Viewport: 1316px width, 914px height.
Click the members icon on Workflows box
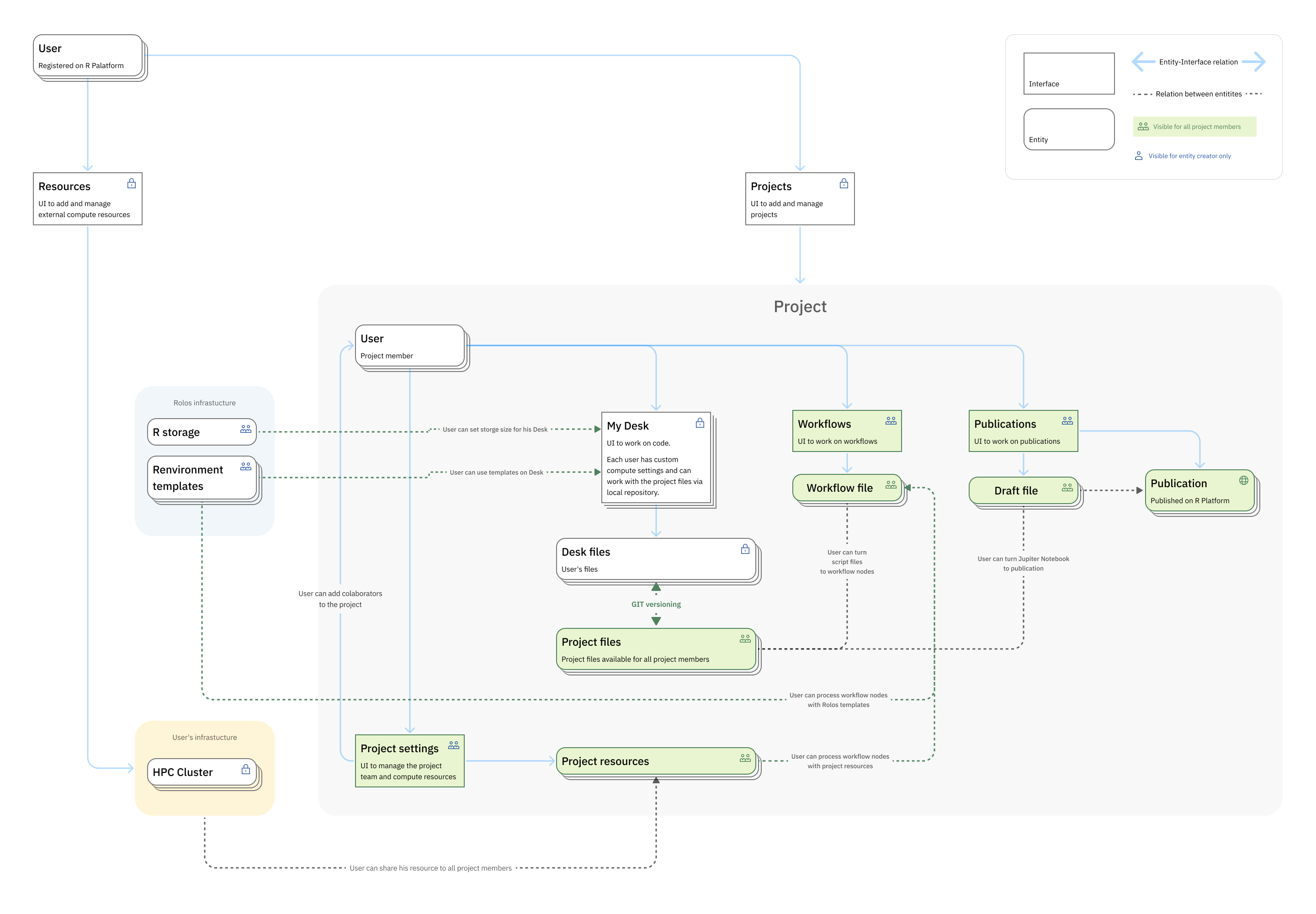coord(891,420)
